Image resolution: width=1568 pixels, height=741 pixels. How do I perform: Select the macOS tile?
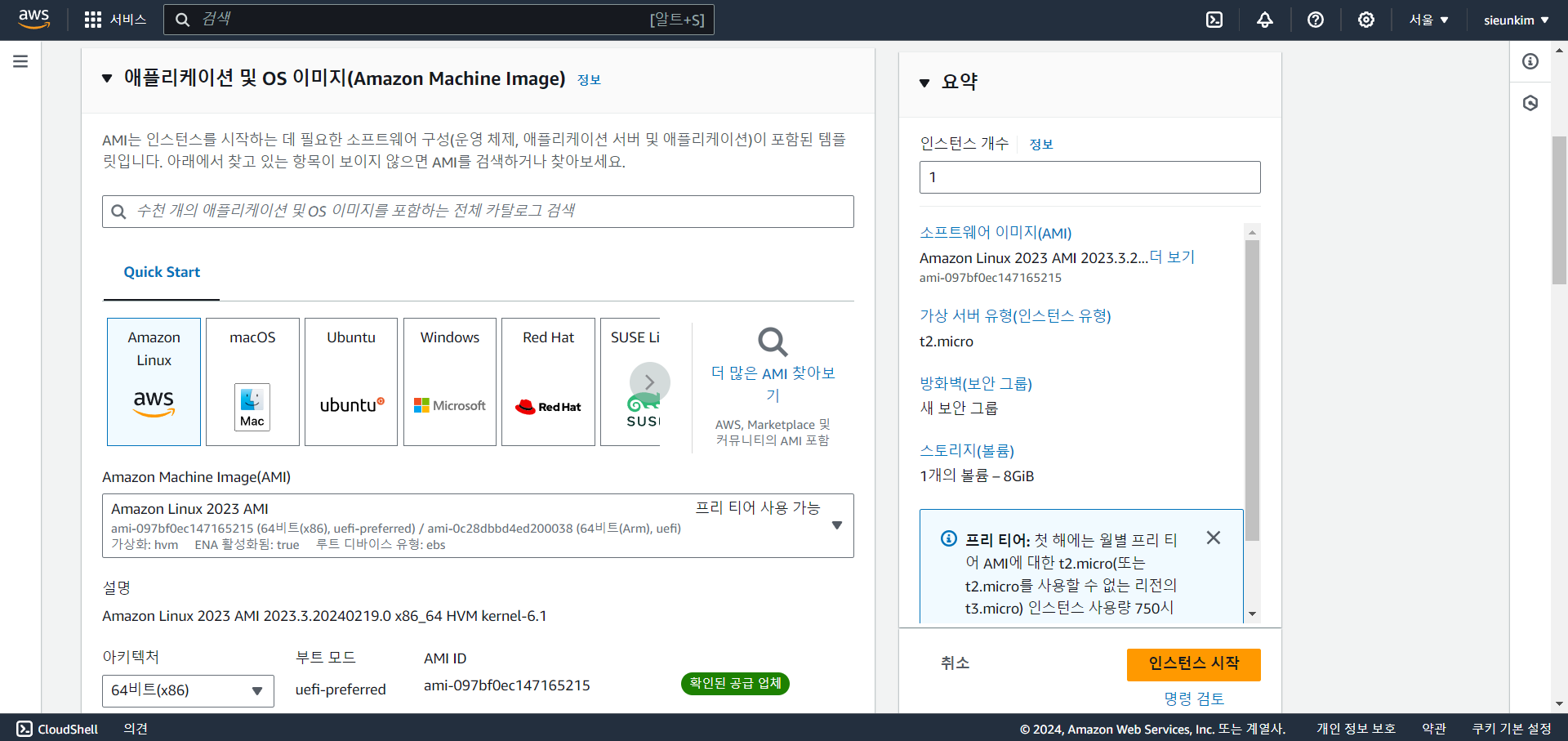tap(252, 382)
